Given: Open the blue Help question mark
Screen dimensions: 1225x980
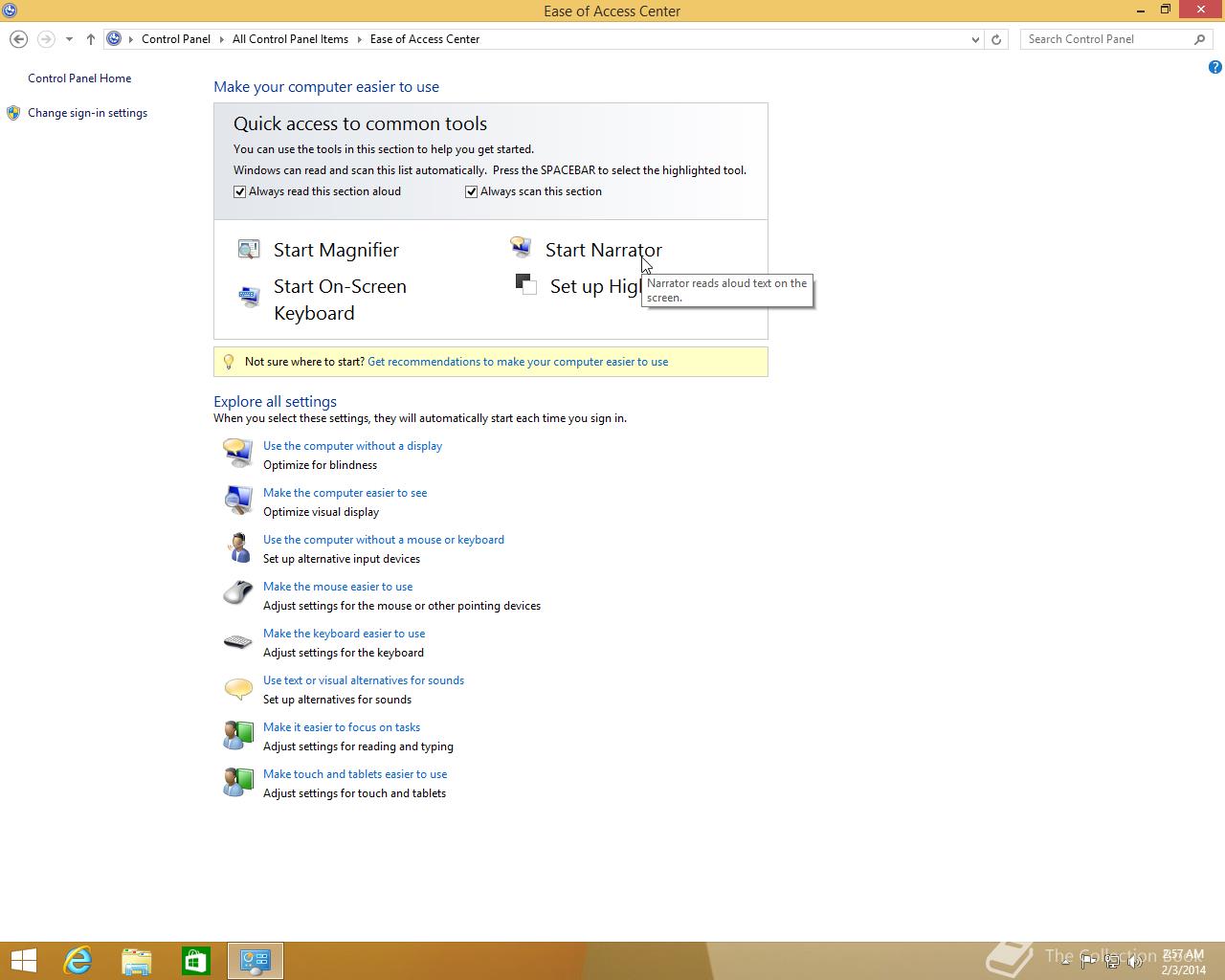Looking at the screenshot, I should pos(1214,67).
